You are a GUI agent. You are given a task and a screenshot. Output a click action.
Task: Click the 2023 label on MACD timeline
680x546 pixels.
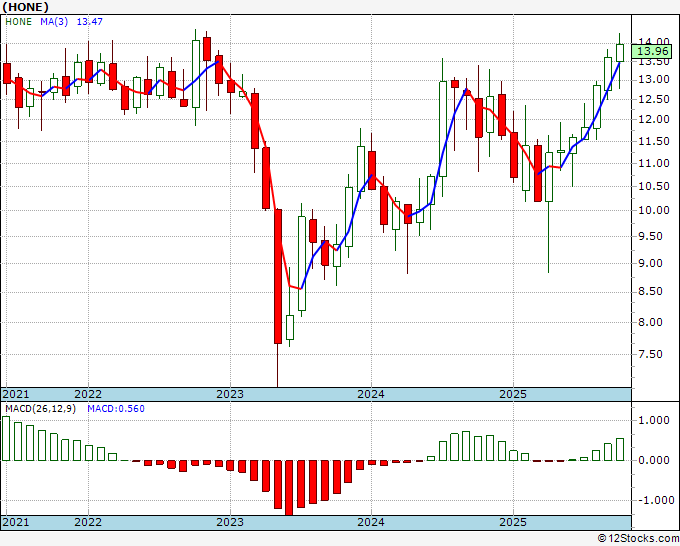click(230, 522)
